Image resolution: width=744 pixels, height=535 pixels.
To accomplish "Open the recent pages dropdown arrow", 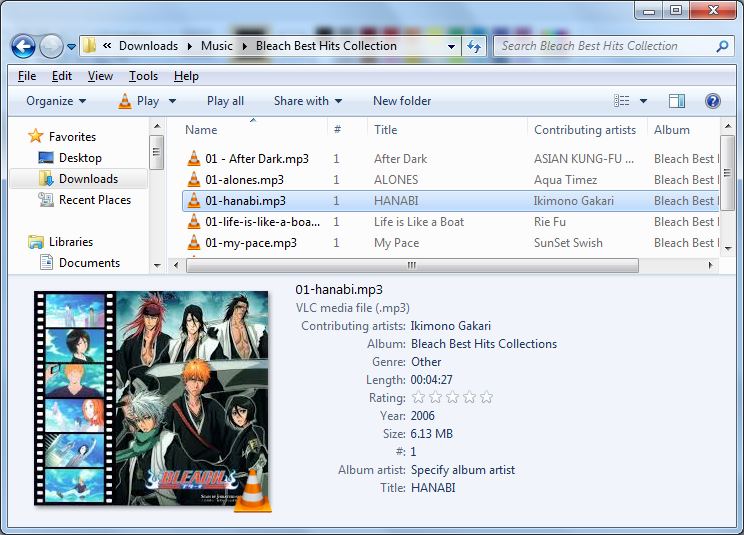I will coord(71,46).
